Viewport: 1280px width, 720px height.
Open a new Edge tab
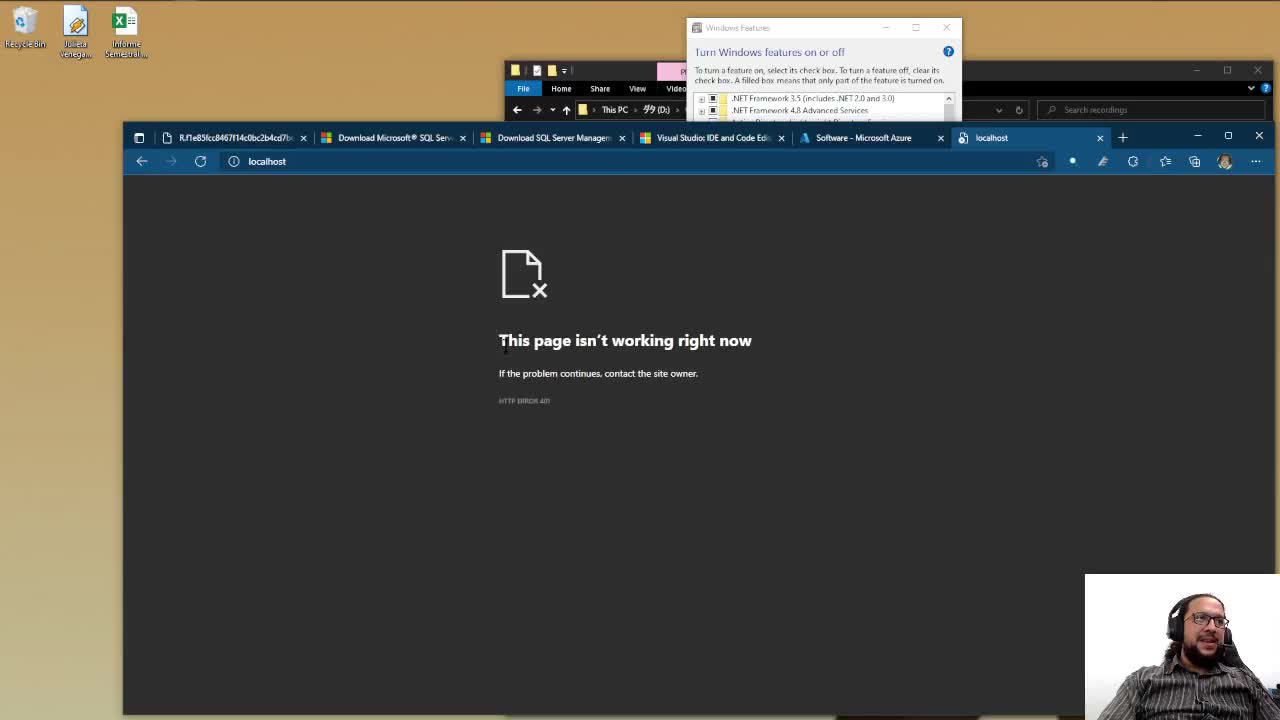pos(1122,138)
